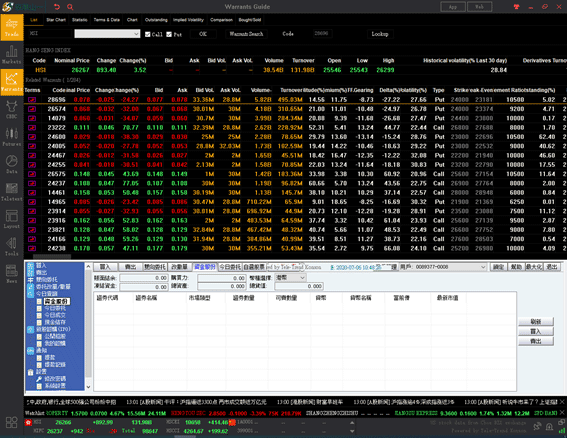Click the red back arrow icon in title bar

(57, 7)
